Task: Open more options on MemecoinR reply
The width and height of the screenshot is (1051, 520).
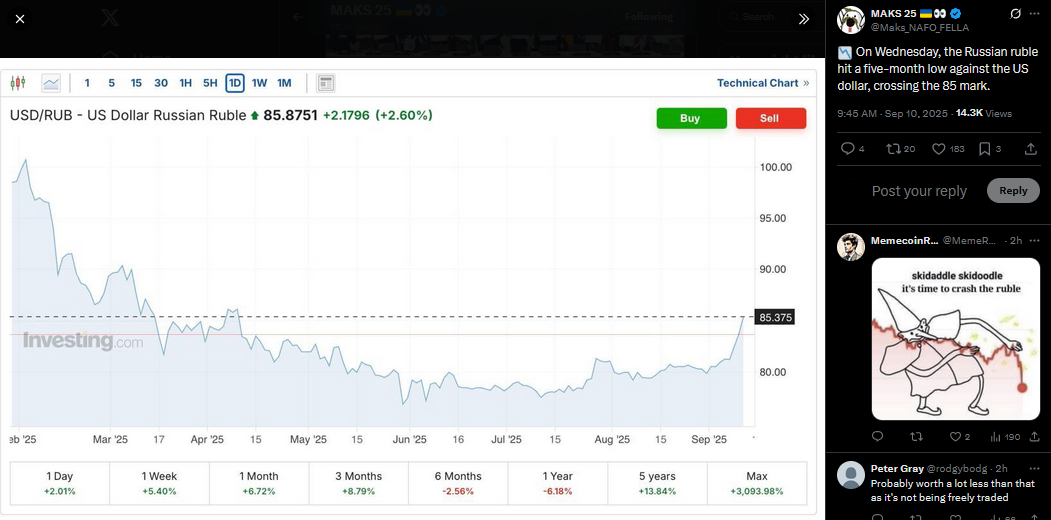Action: [1034, 240]
